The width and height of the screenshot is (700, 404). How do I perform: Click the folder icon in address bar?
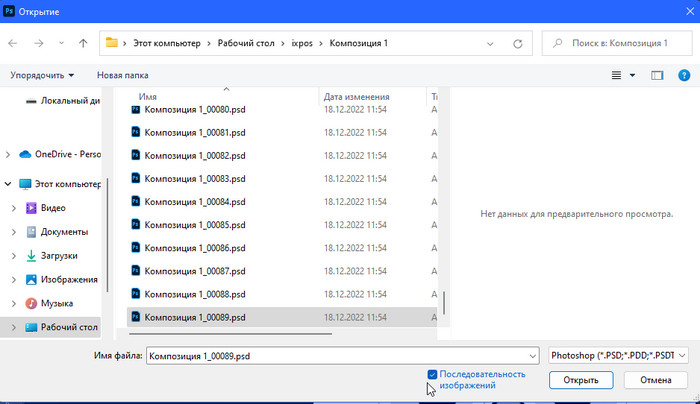point(112,43)
